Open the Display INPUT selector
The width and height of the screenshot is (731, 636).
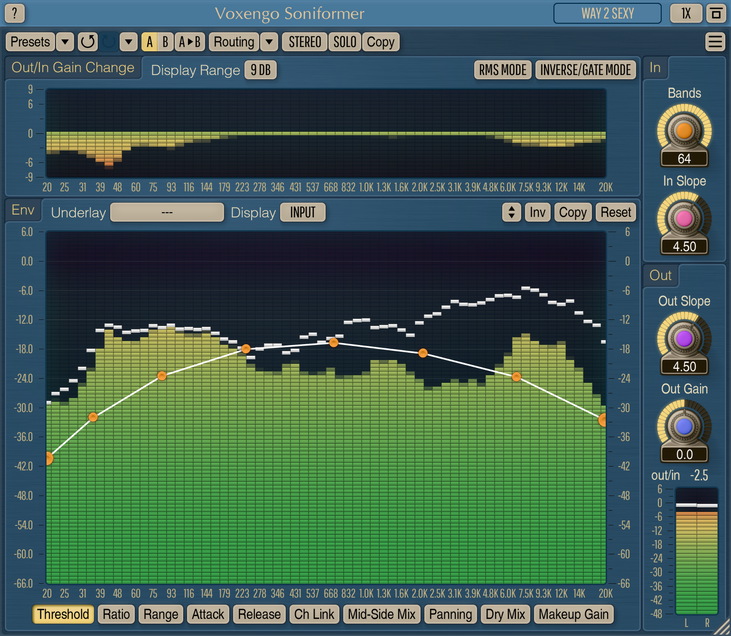303,213
